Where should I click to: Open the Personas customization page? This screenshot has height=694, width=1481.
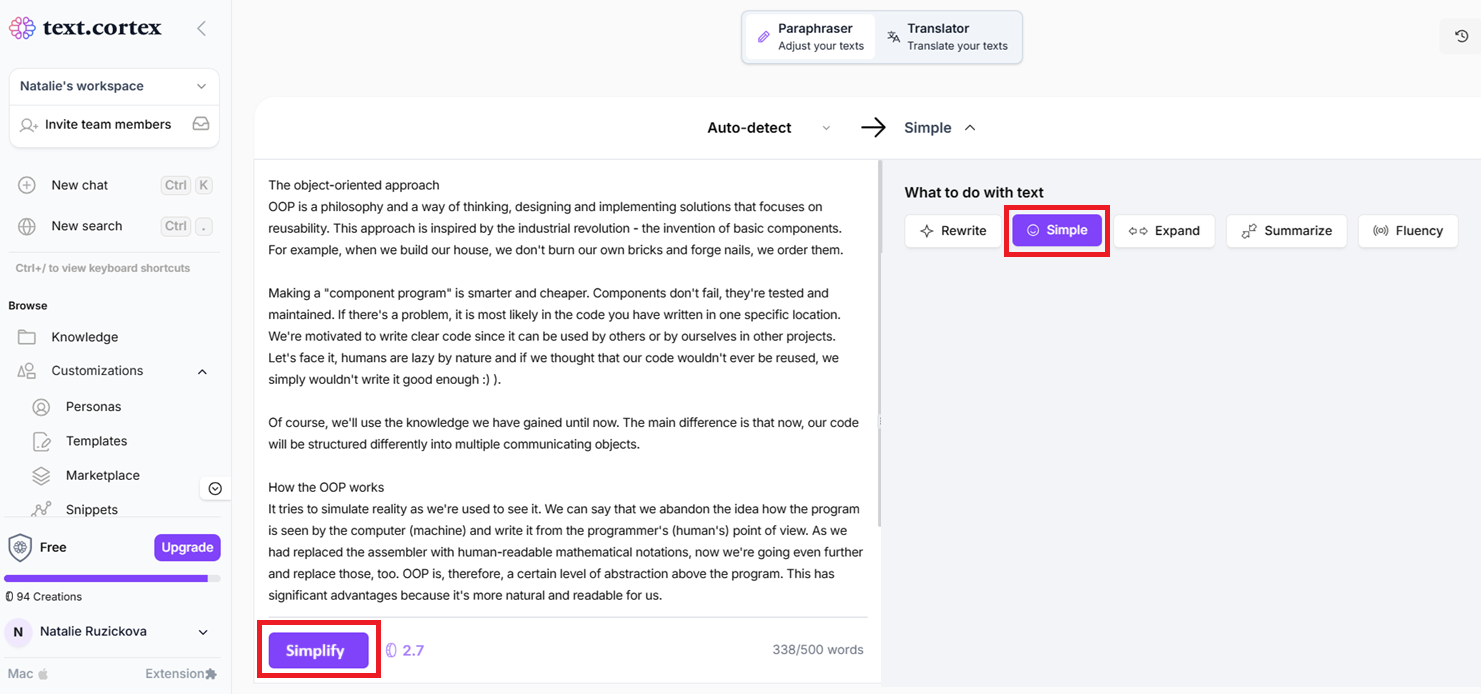94,406
